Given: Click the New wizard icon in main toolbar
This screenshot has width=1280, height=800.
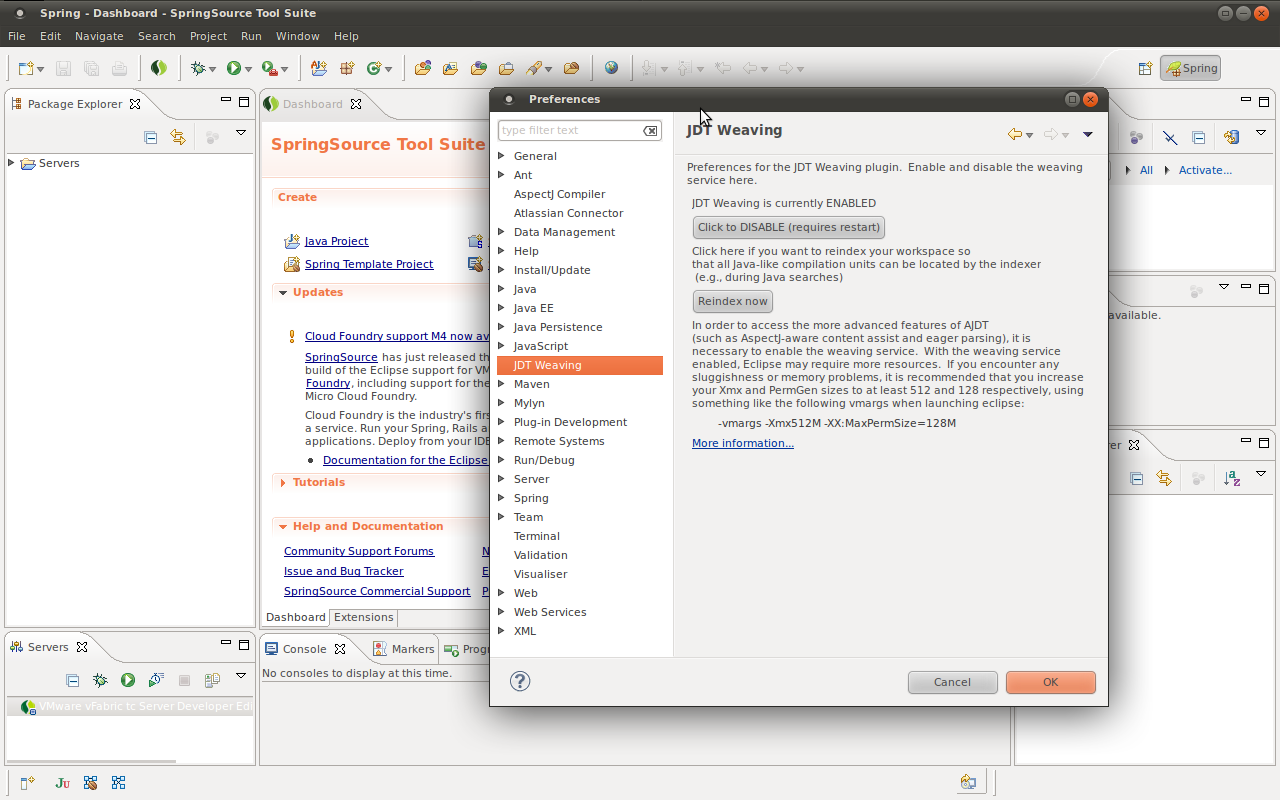Looking at the screenshot, I should click(27, 68).
